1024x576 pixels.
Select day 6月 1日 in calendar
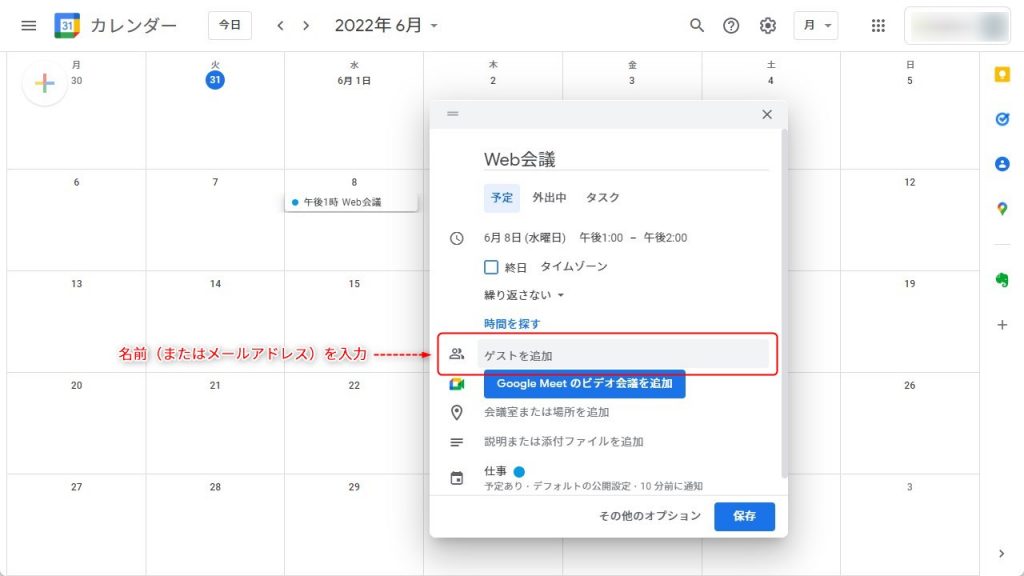pyautogui.click(x=354, y=80)
